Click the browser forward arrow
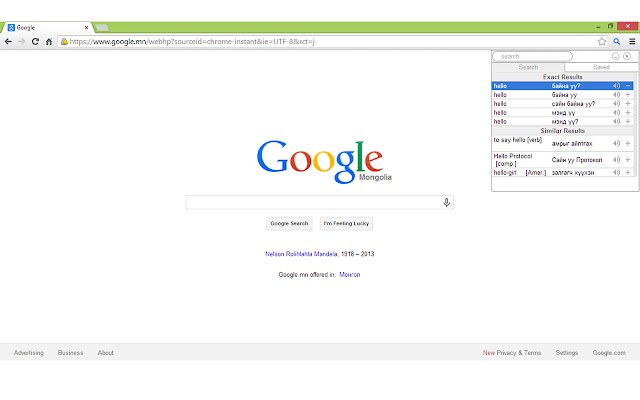Viewport: 640px width, 400px height. coord(22,42)
